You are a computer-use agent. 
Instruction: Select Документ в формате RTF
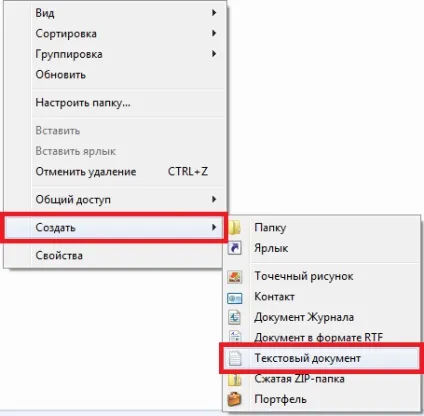322,337
